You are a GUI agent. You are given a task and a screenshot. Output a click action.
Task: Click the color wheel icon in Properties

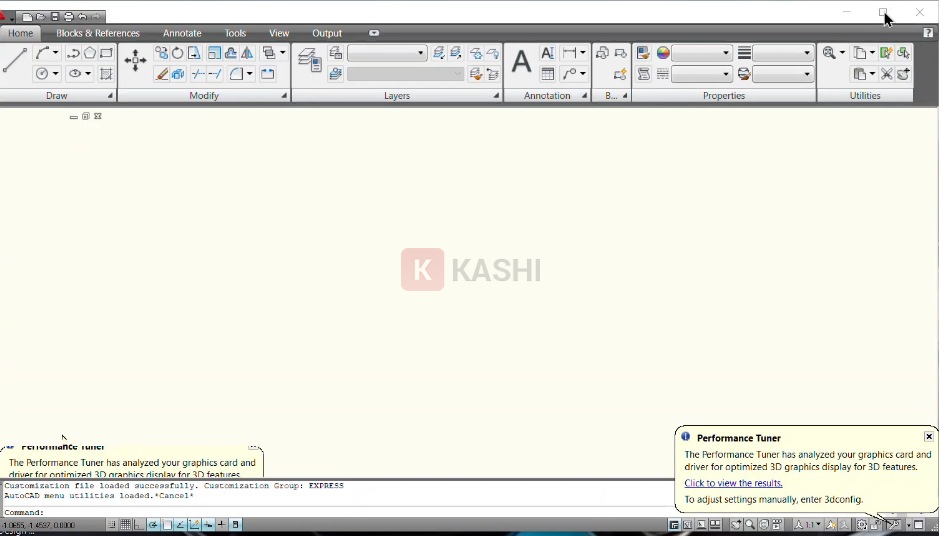[x=662, y=53]
